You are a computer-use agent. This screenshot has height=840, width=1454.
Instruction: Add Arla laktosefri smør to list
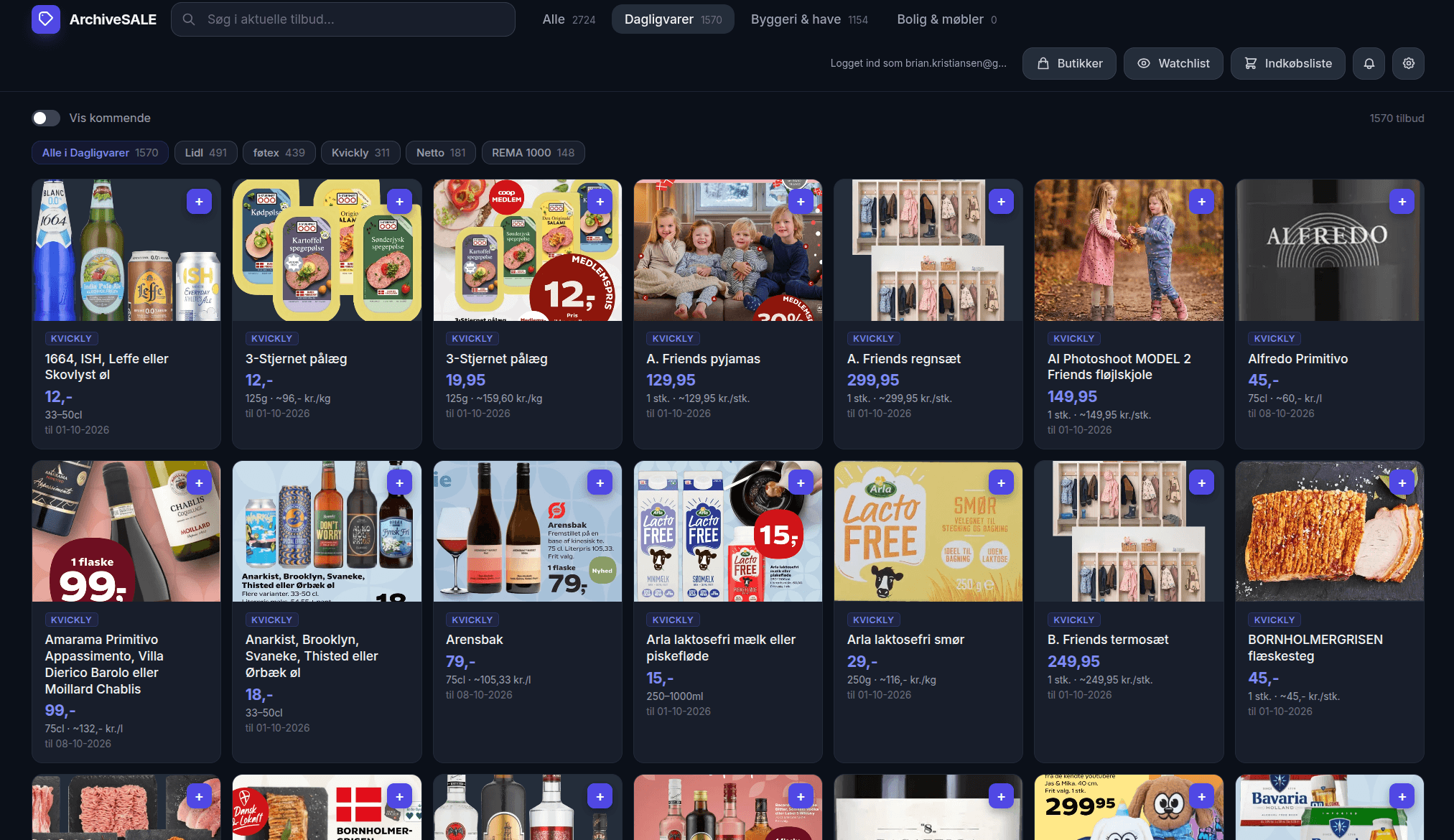1002,483
